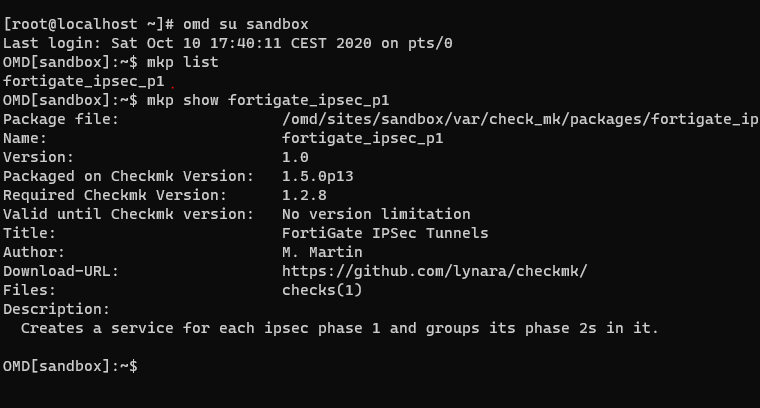Click the empty OMD[sandbox] prompt line

click(x=70, y=366)
